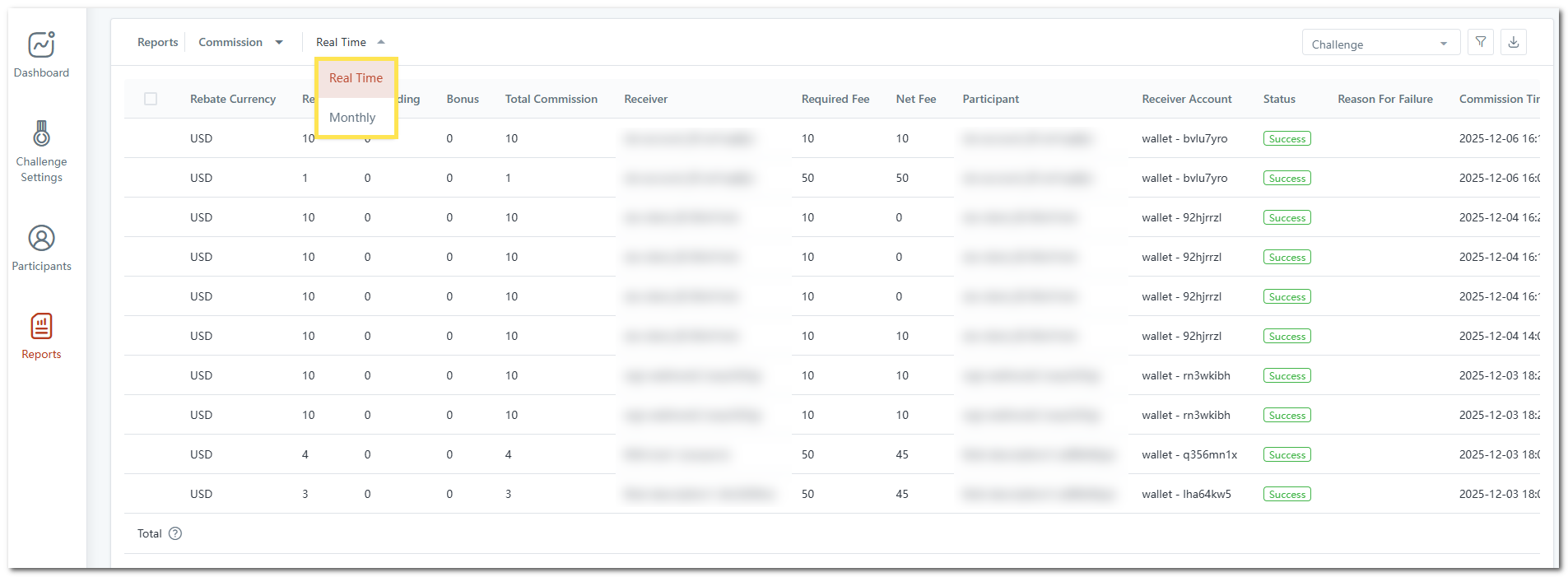Click the download export icon
1568x577 pixels.
(1513, 42)
